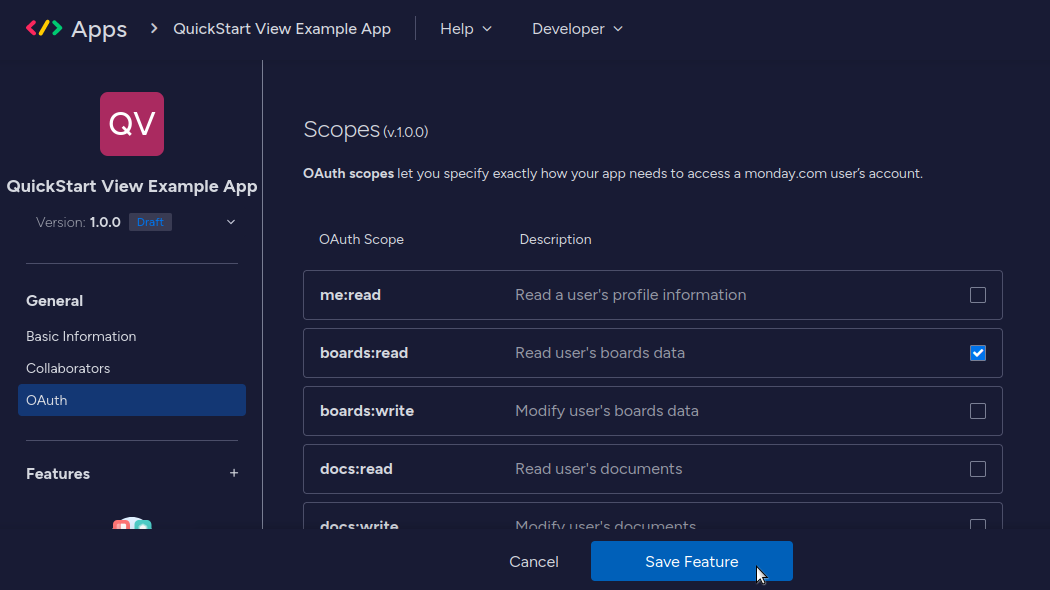Click the monday Apps code logo icon
The image size is (1050, 590).
pyautogui.click(x=44, y=28)
